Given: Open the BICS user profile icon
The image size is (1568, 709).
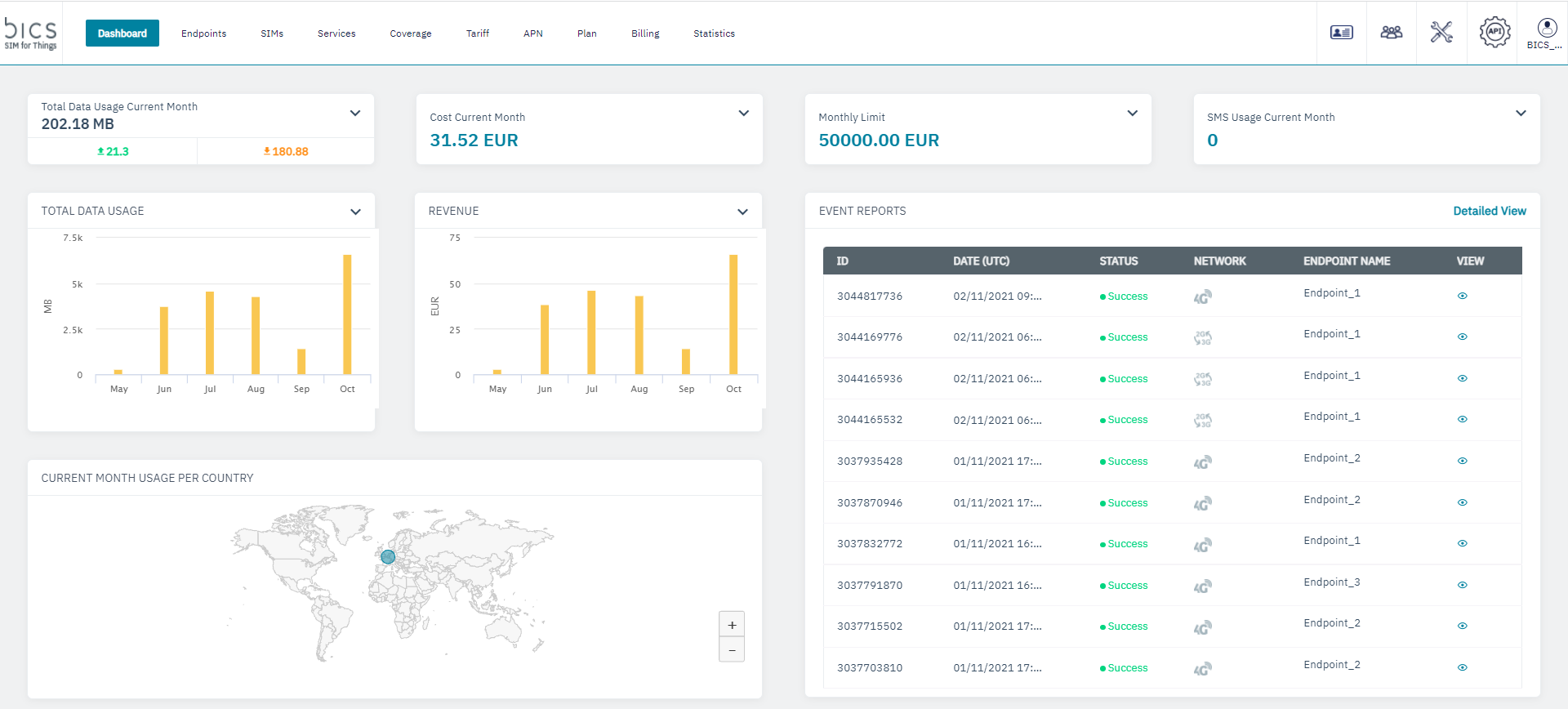Looking at the screenshot, I should pyautogui.click(x=1546, y=29).
